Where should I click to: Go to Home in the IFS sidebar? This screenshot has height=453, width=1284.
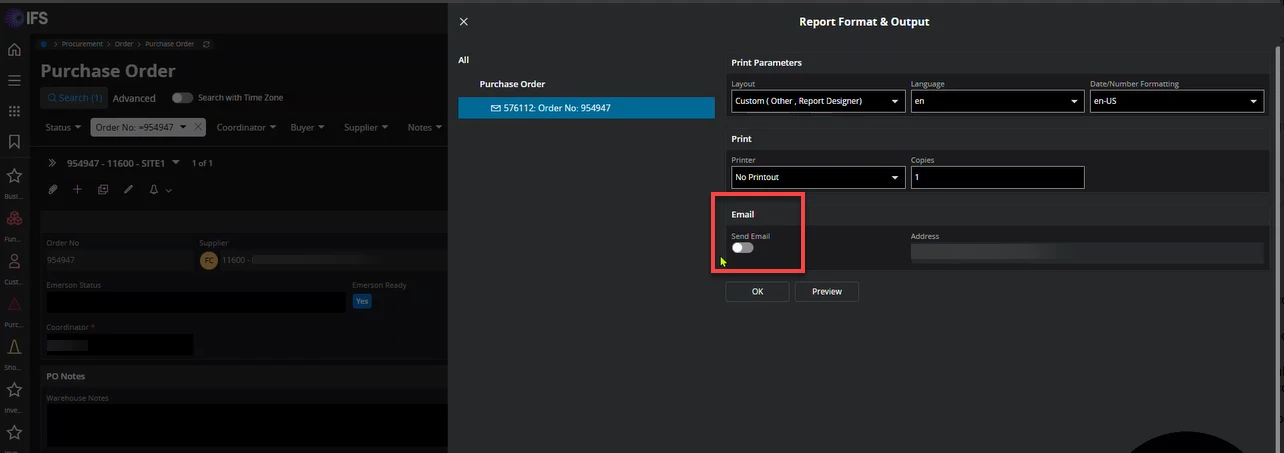coord(14,49)
